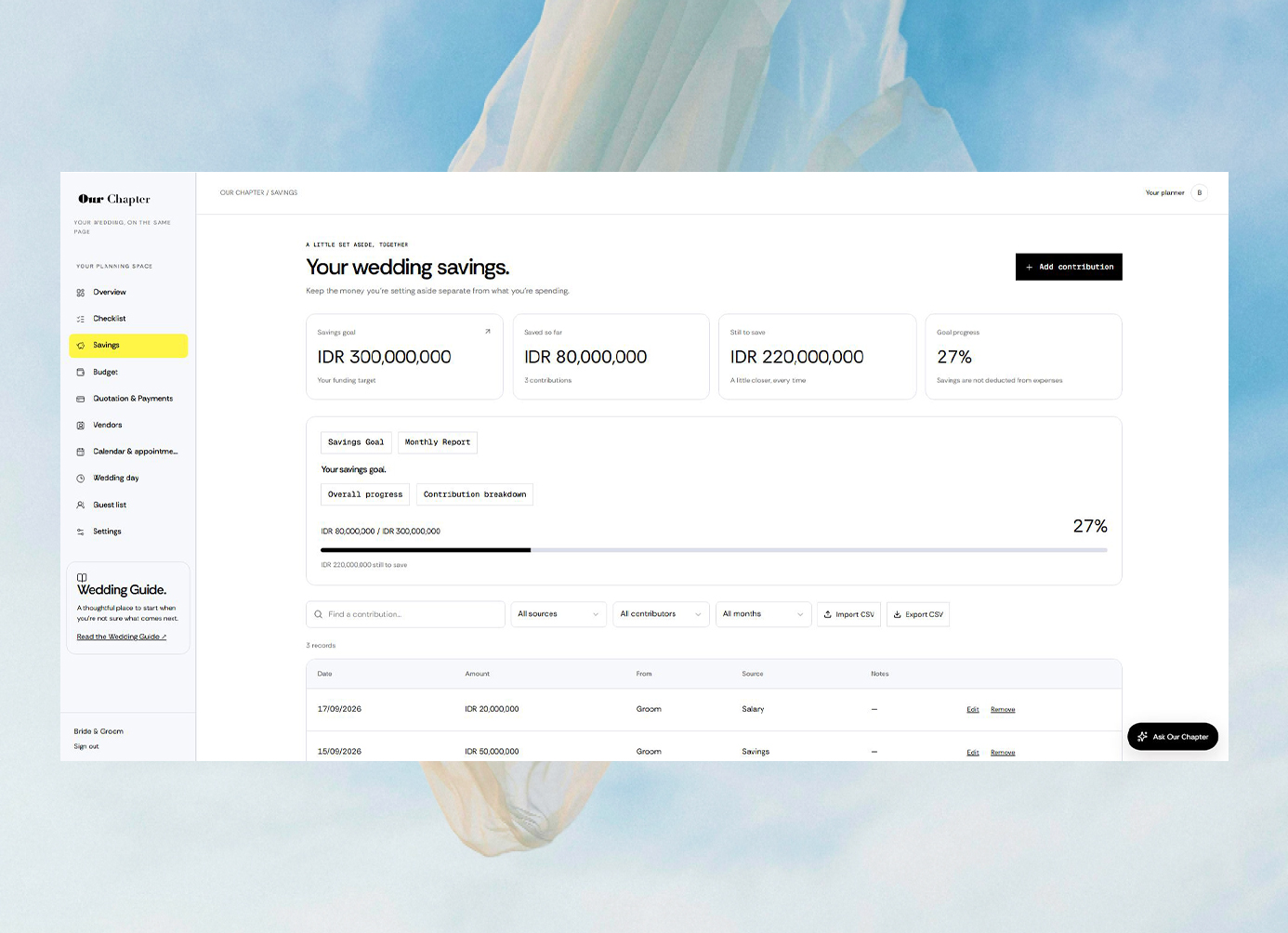Click the Add contribution button
The width and height of the screenshot is (1288, 933).
click(x=1069, y=267)
